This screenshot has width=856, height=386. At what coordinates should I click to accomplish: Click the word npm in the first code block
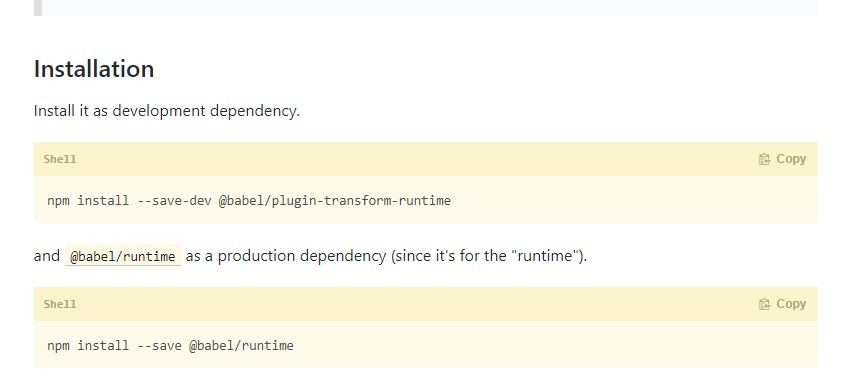click(x=58, y=201)
